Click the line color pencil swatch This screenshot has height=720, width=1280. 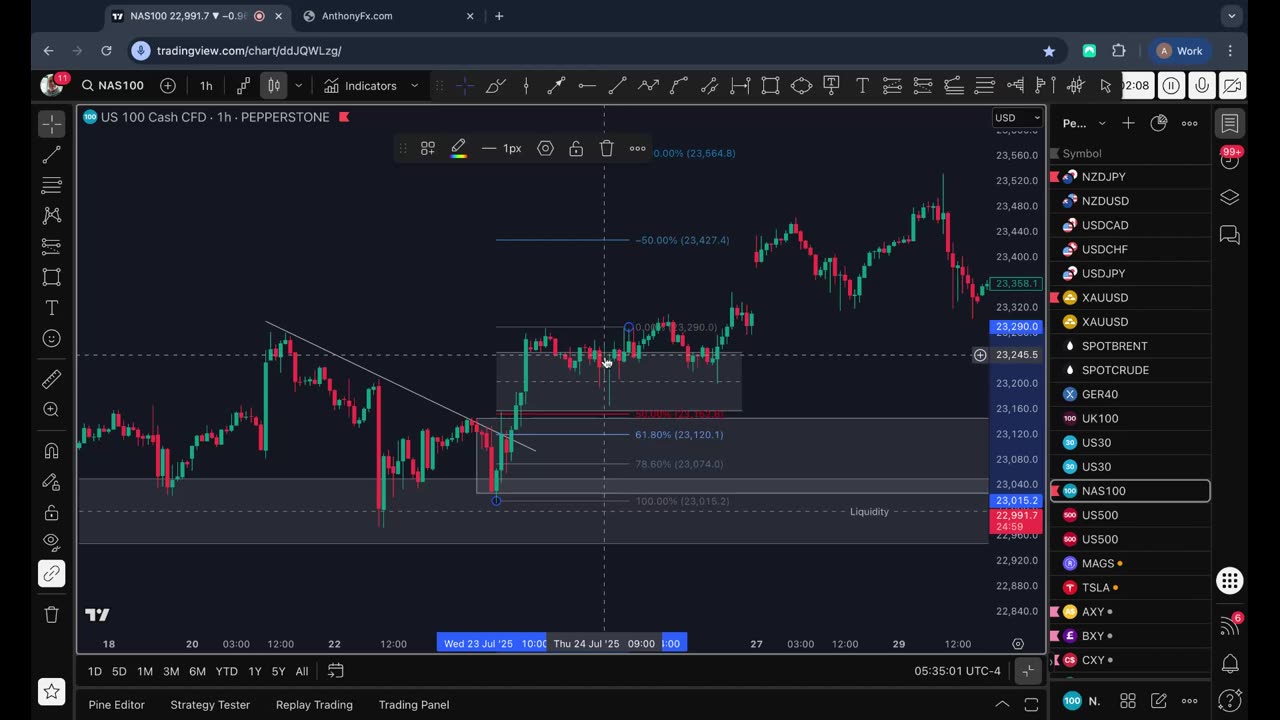[x=459, y=148]
